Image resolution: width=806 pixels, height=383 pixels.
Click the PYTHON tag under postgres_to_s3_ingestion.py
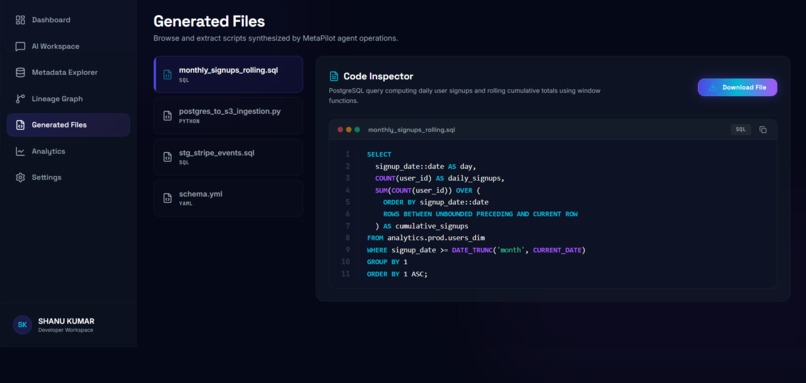(x=189, y=121)
